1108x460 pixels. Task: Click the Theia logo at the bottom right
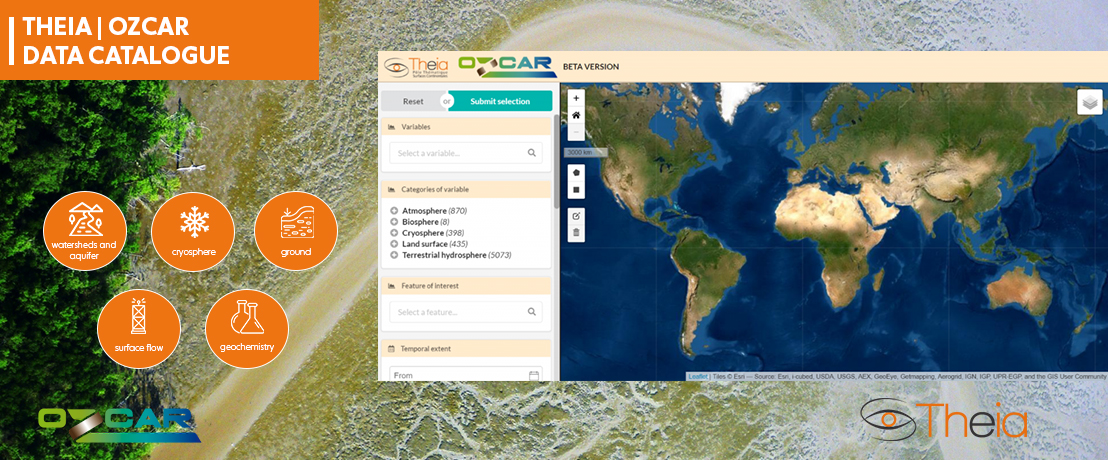point(944,419)
